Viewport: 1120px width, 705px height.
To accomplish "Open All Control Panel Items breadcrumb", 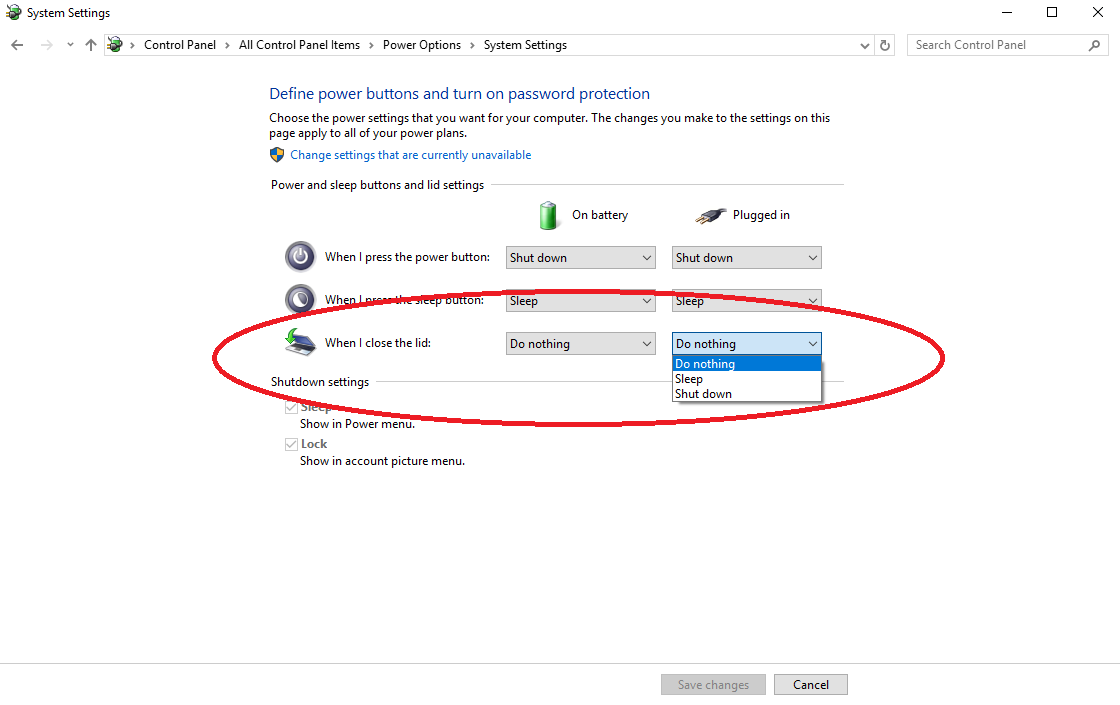I will [x=299, y=45].
